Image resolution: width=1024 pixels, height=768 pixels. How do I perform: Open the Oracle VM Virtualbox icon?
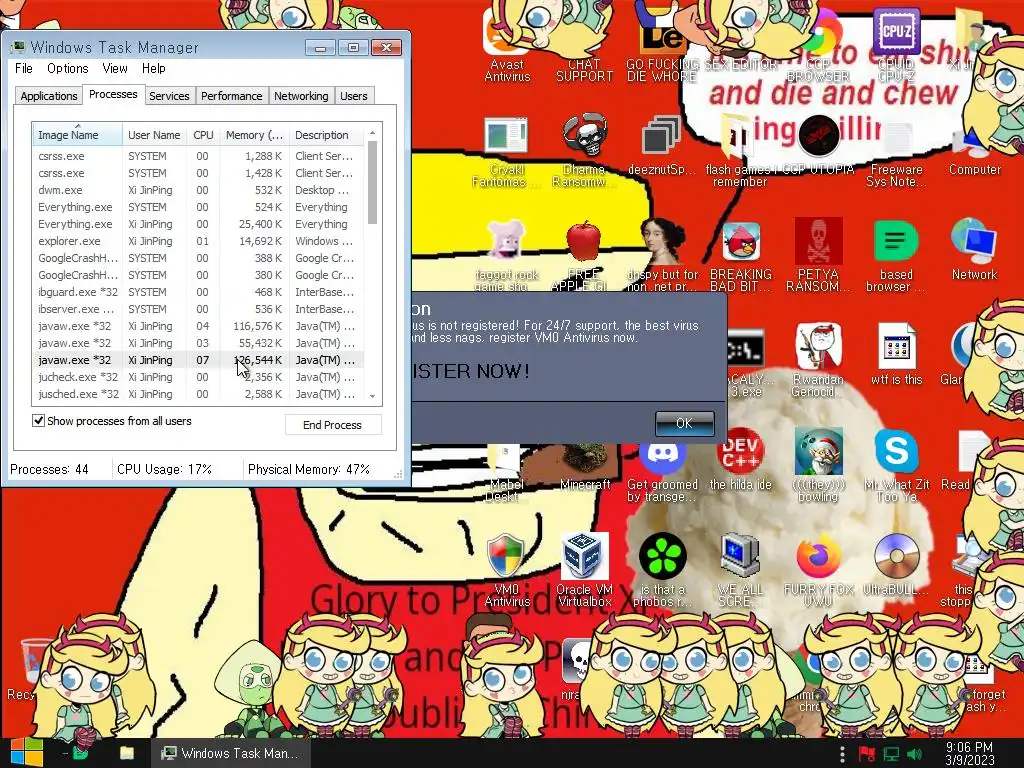(584, 569)
